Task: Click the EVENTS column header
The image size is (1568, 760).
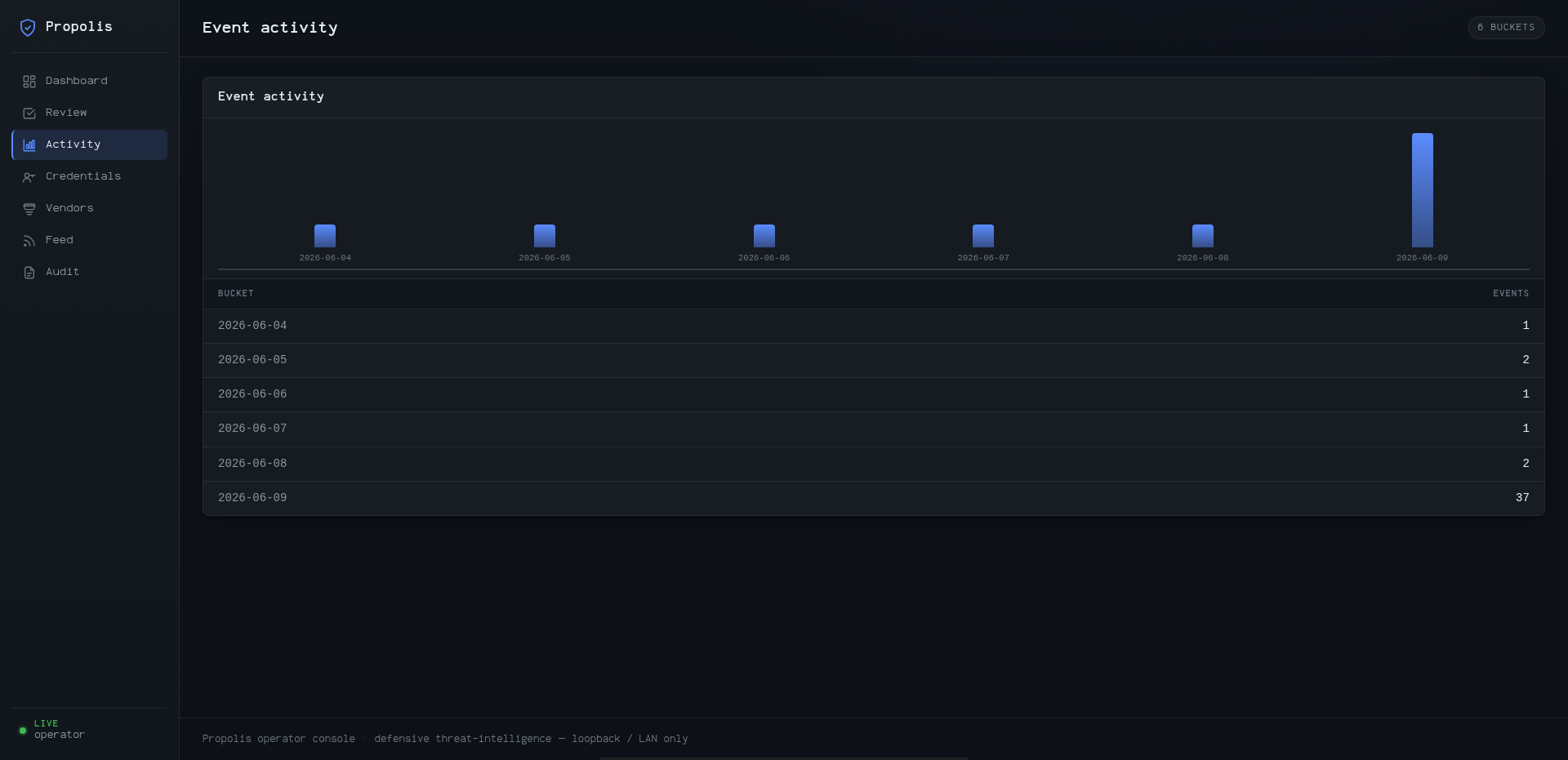Action: tap(1511, 294)
